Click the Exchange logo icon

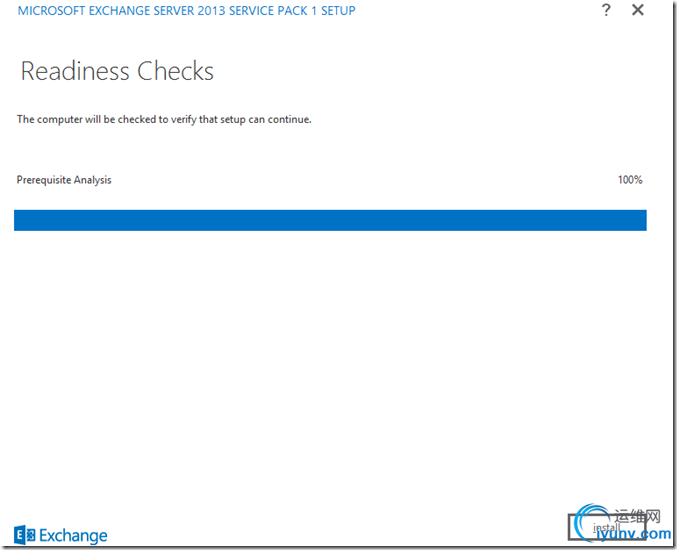pos(25,535)
